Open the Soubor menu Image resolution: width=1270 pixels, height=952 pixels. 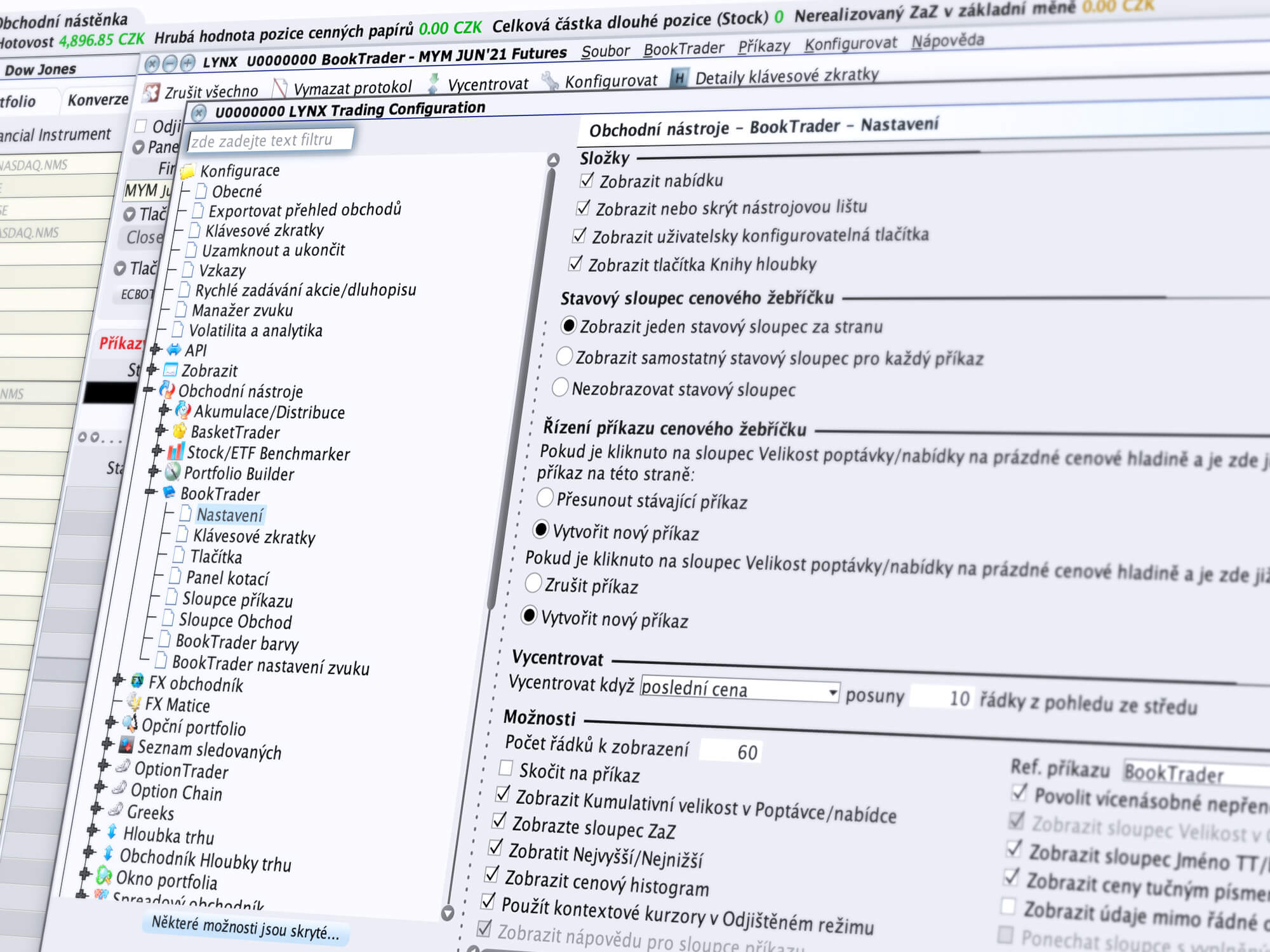click(x=605, y=51)
